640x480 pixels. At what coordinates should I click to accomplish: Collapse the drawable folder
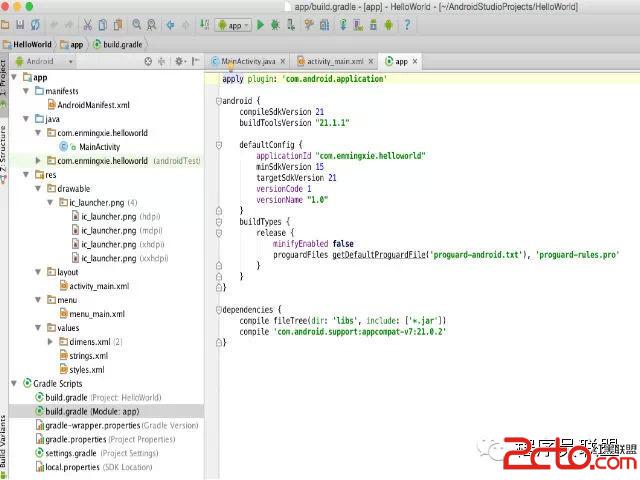(x=38, y=189)
